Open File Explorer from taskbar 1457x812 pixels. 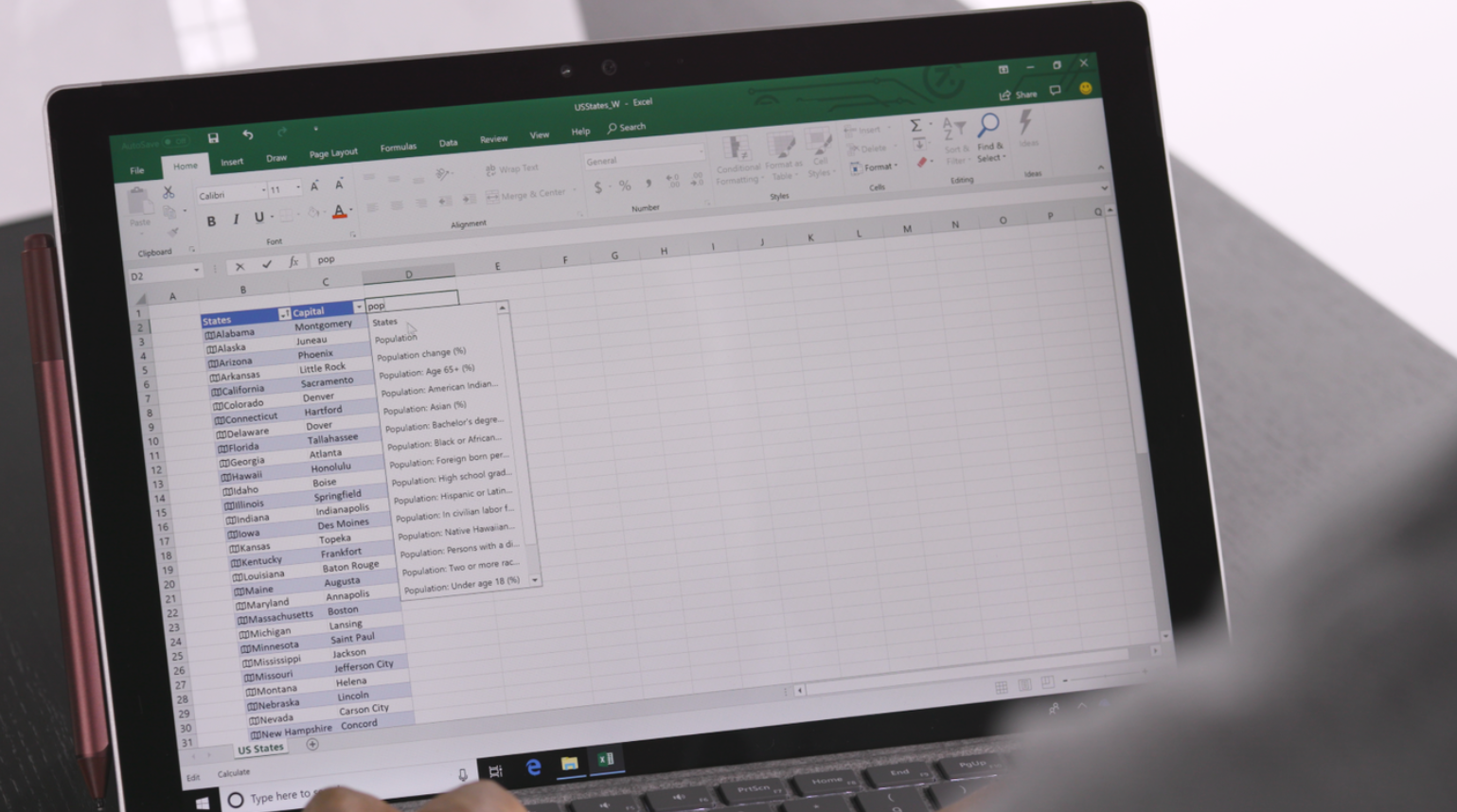click(569, 763)
